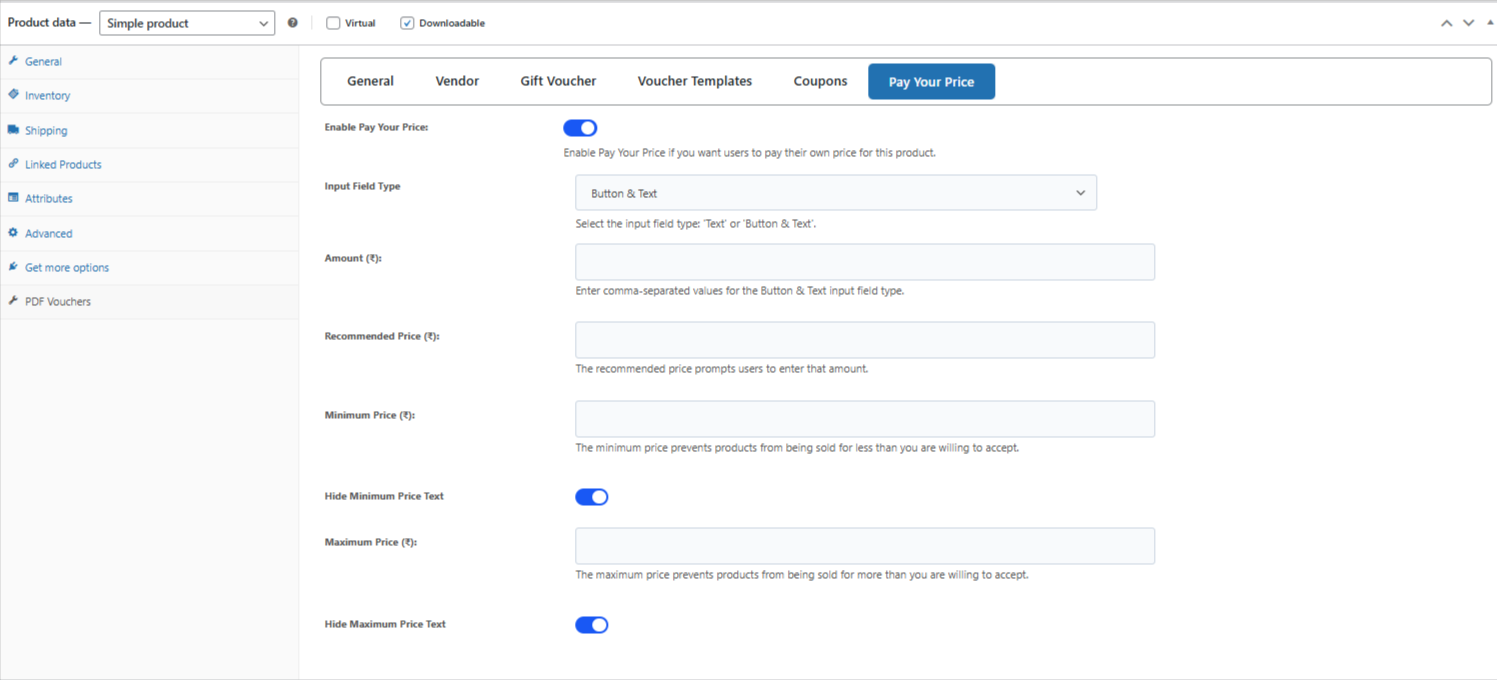The height and width of the screenshot is (680, 1497).
Task: Focus the Amount input field
Action: tap(865, 262)
